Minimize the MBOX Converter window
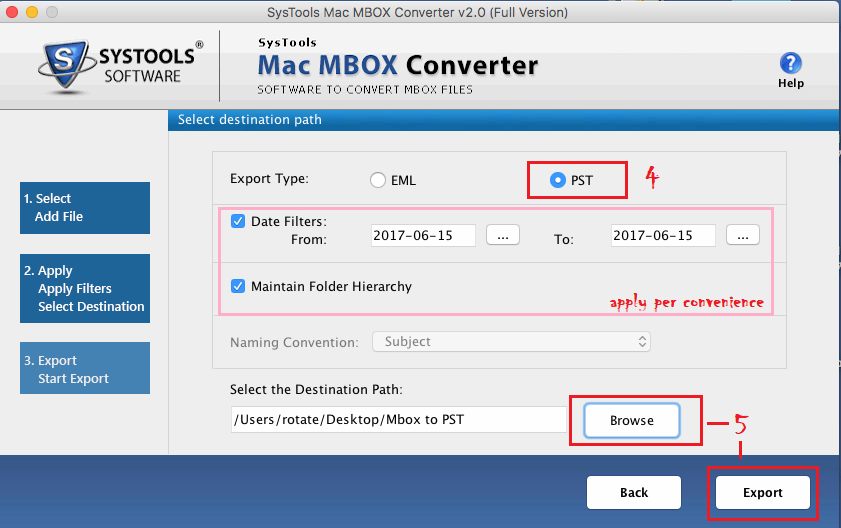Screen dimensions: 841x528 click(x=32, y=12)
